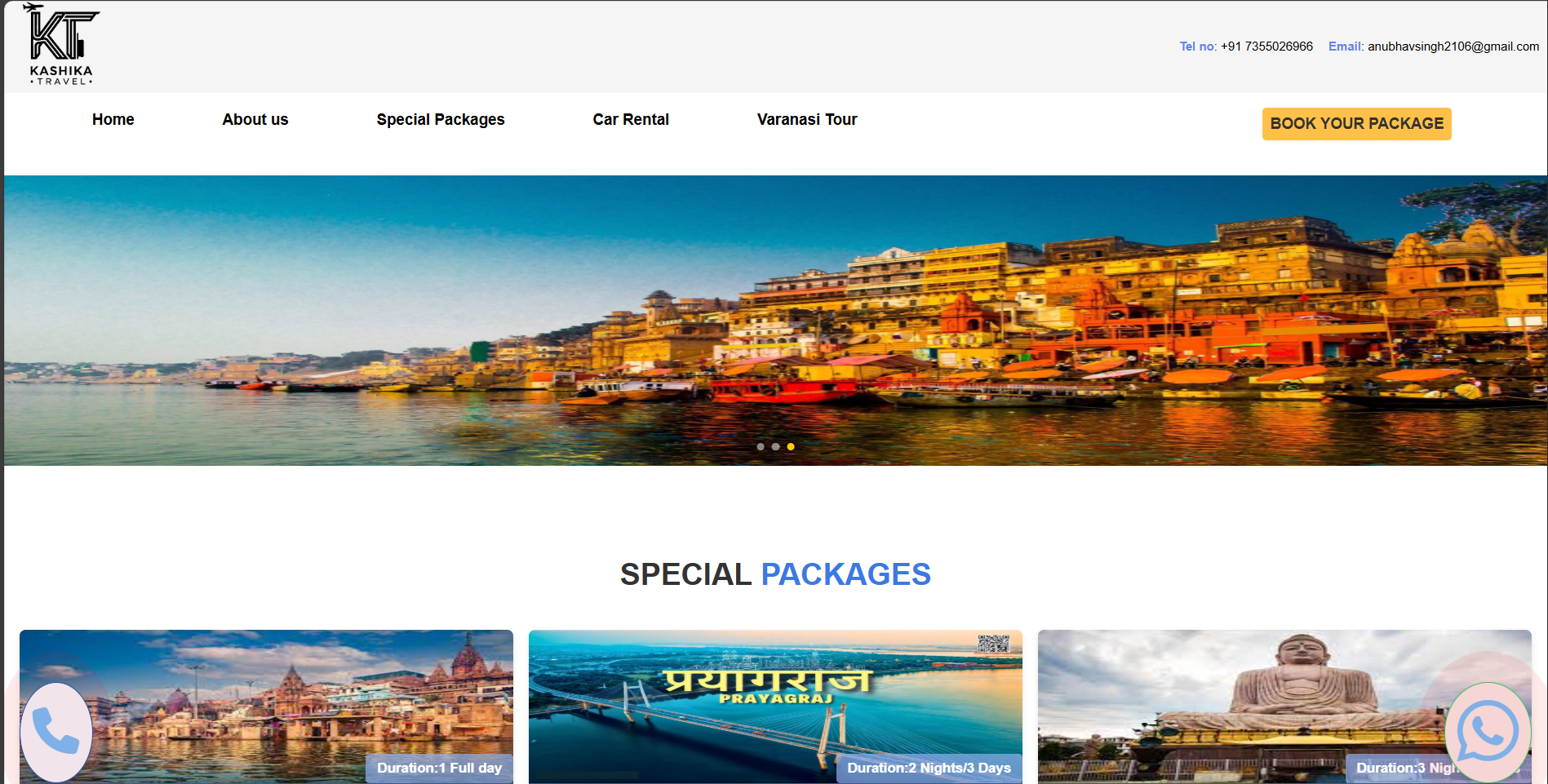Select the third active carousel dot
This screenshot has width=1548, height=784.
point(791,446)
